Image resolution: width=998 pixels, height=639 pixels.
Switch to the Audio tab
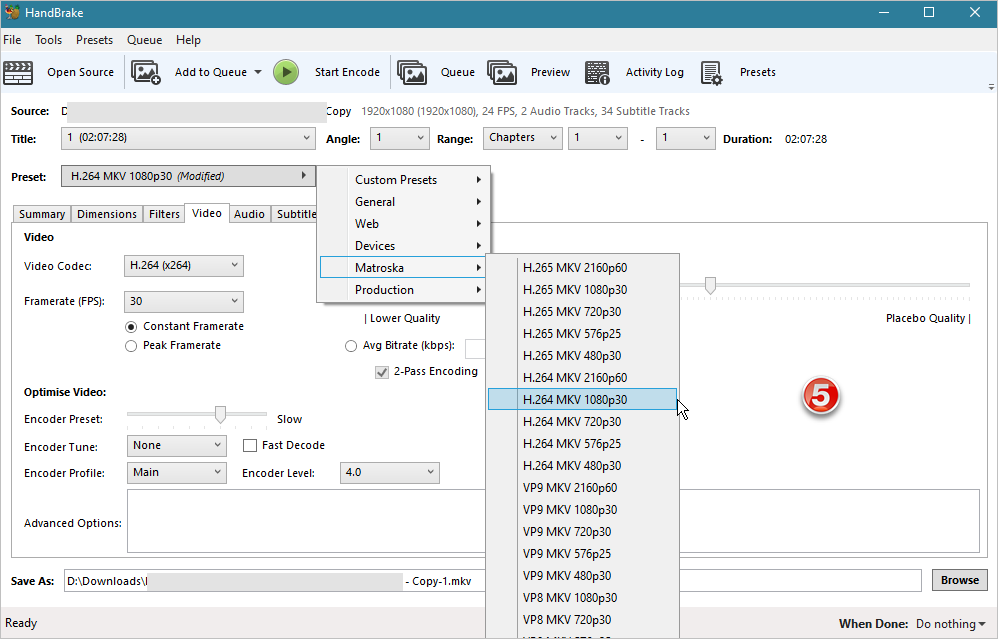[249, 214]
